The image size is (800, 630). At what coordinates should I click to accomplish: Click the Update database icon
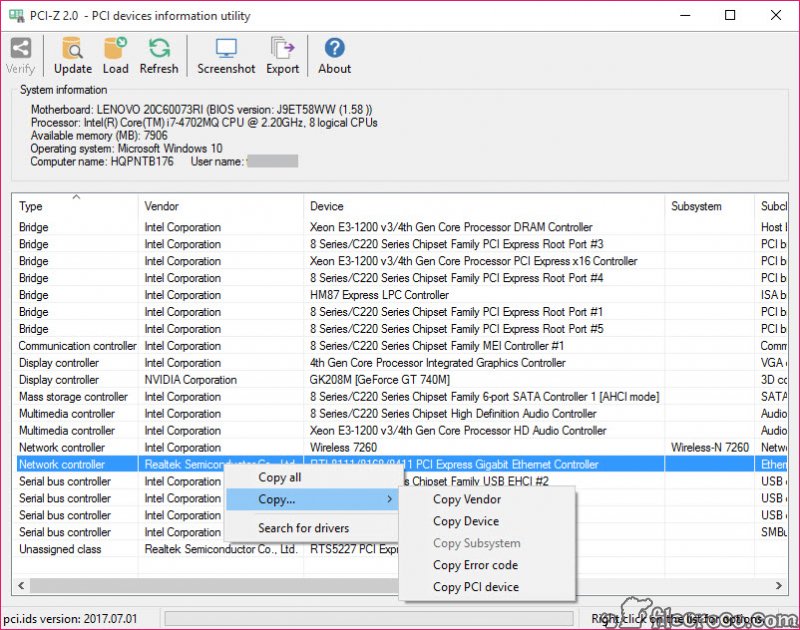pyautogui.click(x=72, y=48)
